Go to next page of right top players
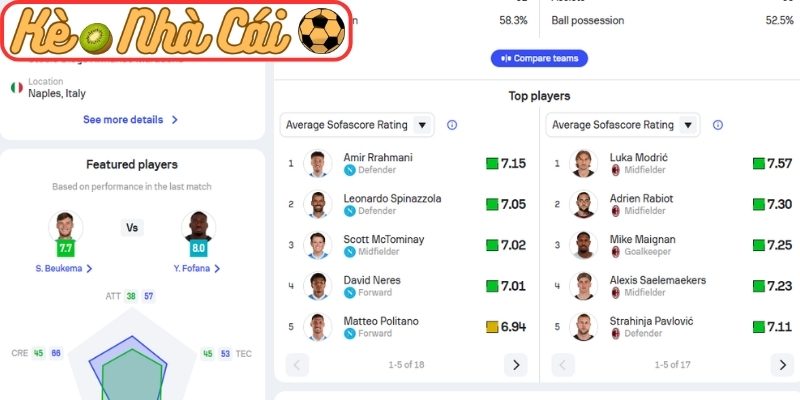This screenshot has height=400, width=800. pos(781,365)
